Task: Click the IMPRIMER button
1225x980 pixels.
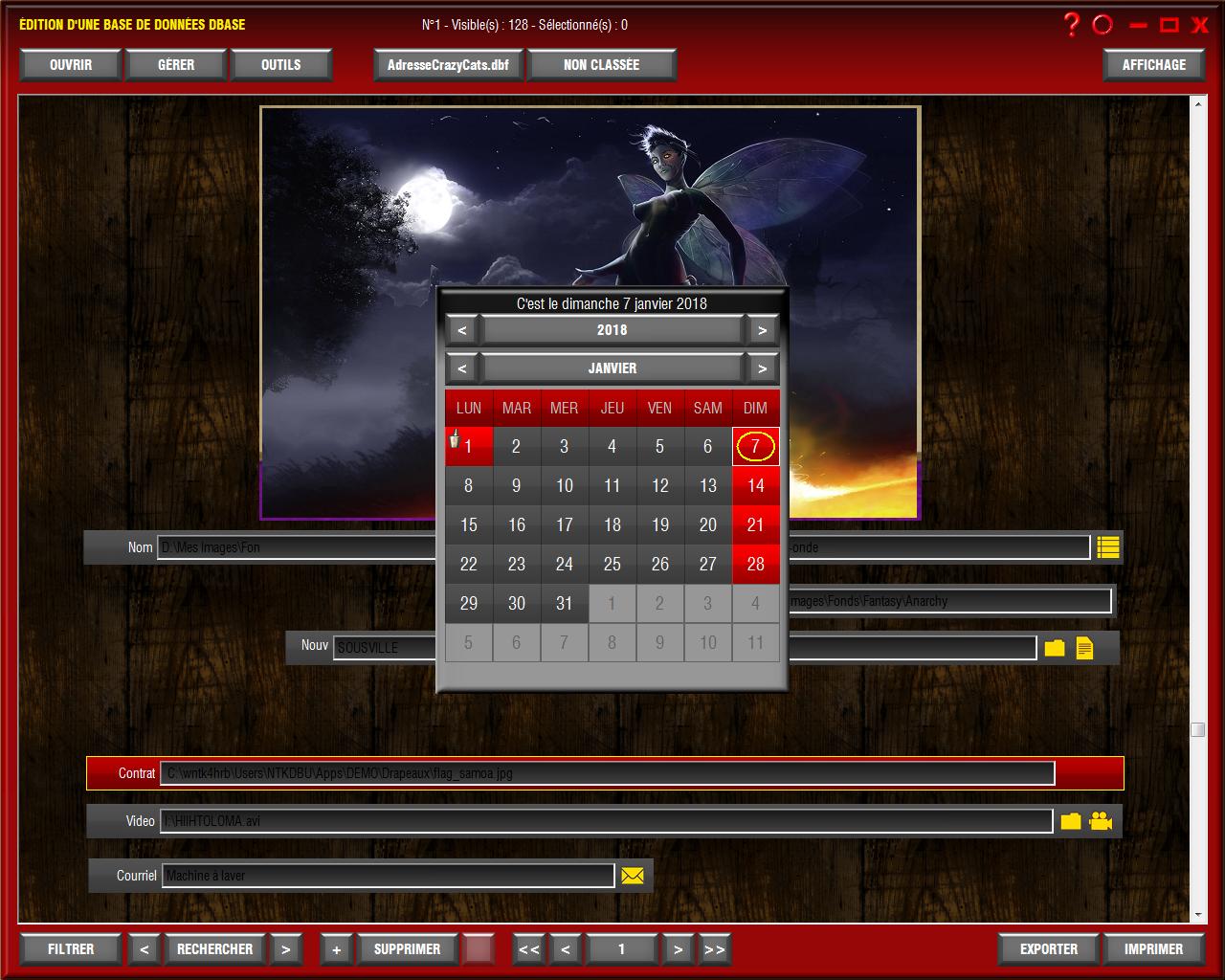Action: [x=1154, y=949]
